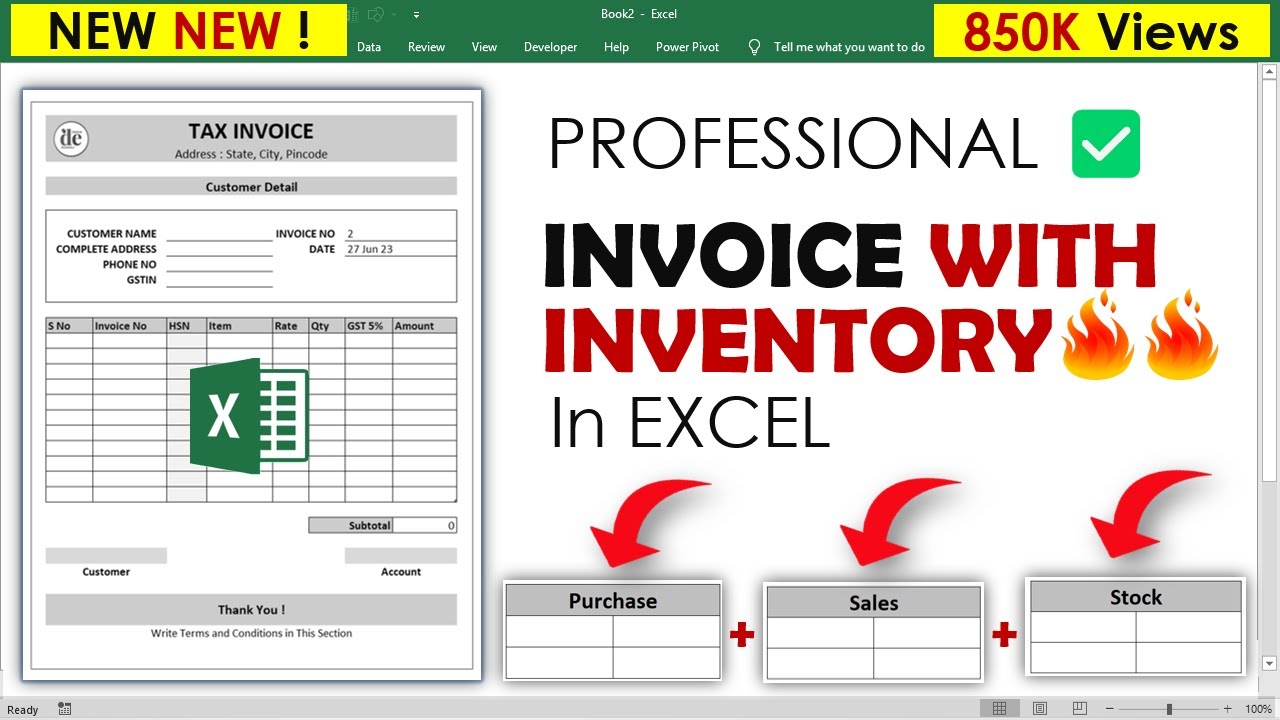Click the blank field next to COMPLETE ADDRESS
Viewport: 1280px width, 720px height.
219,249
